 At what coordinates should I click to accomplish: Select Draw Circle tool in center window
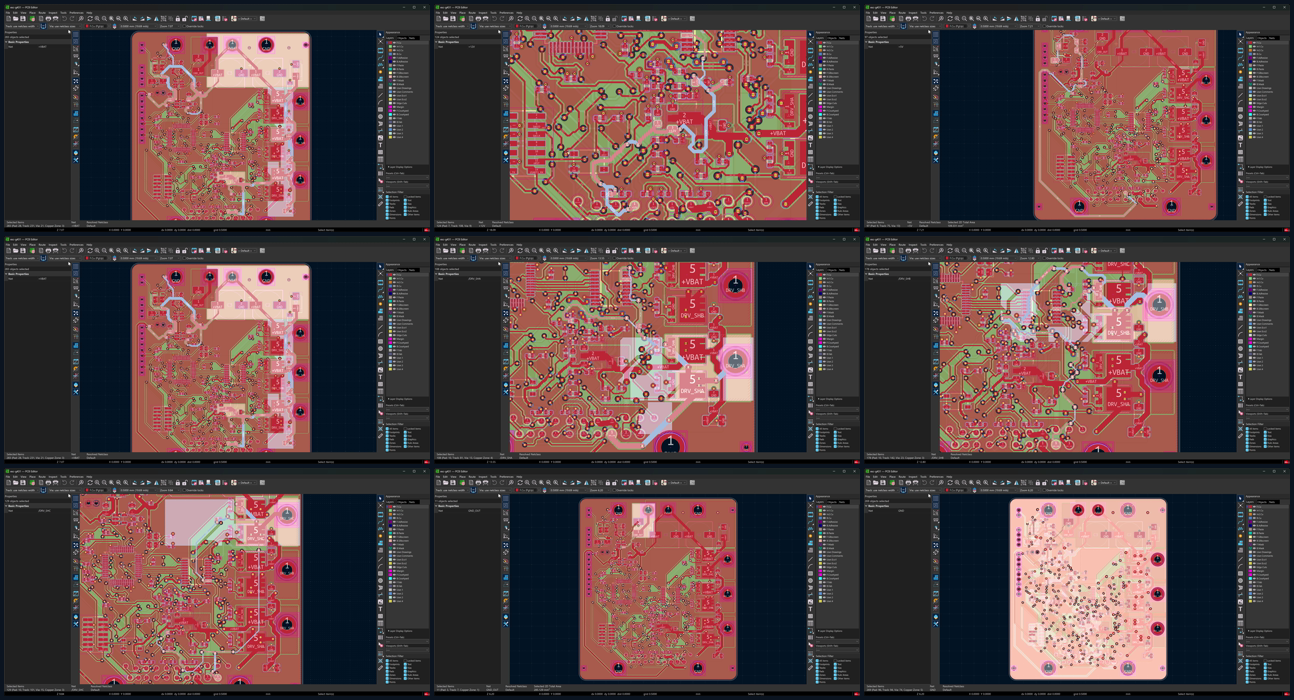pyautogui.click(x=812, y=348)
